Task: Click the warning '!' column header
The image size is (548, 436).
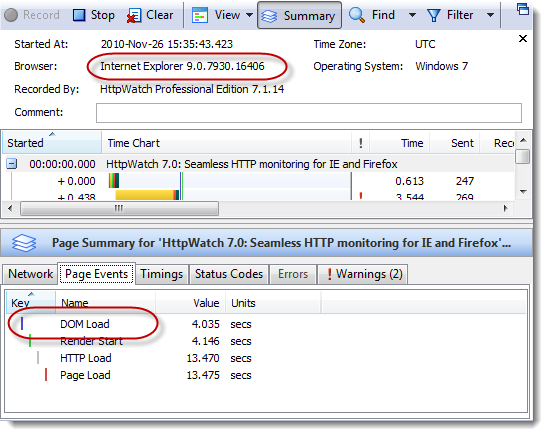Action: 360,143
